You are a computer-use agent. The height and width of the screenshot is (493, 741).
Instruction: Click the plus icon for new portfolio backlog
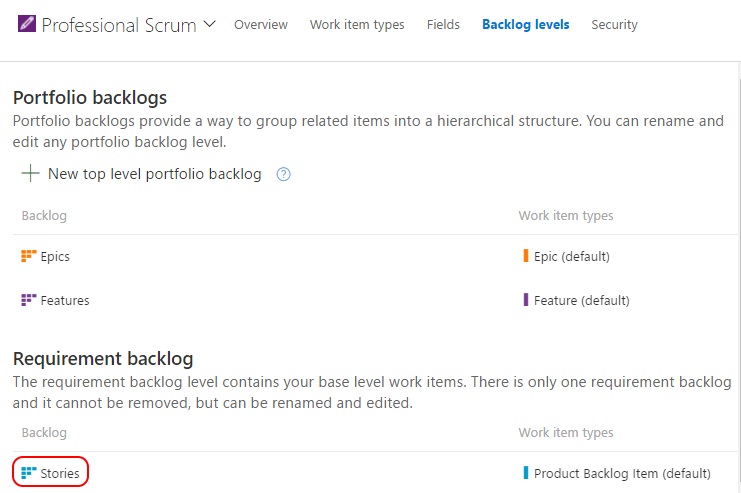click(30, 174)
